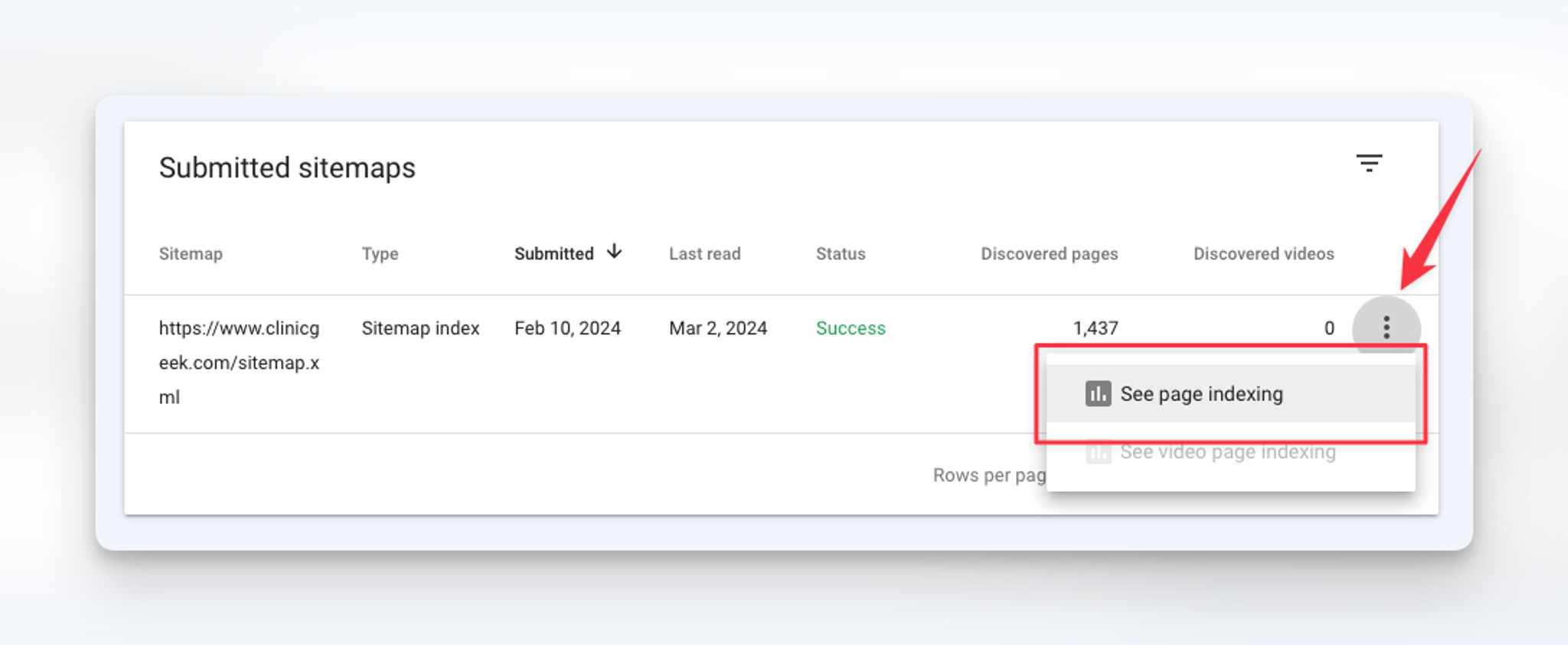The image size is (1568, 645).
Task: Select See page indexing menu entry
Action: pos(1230,394)
